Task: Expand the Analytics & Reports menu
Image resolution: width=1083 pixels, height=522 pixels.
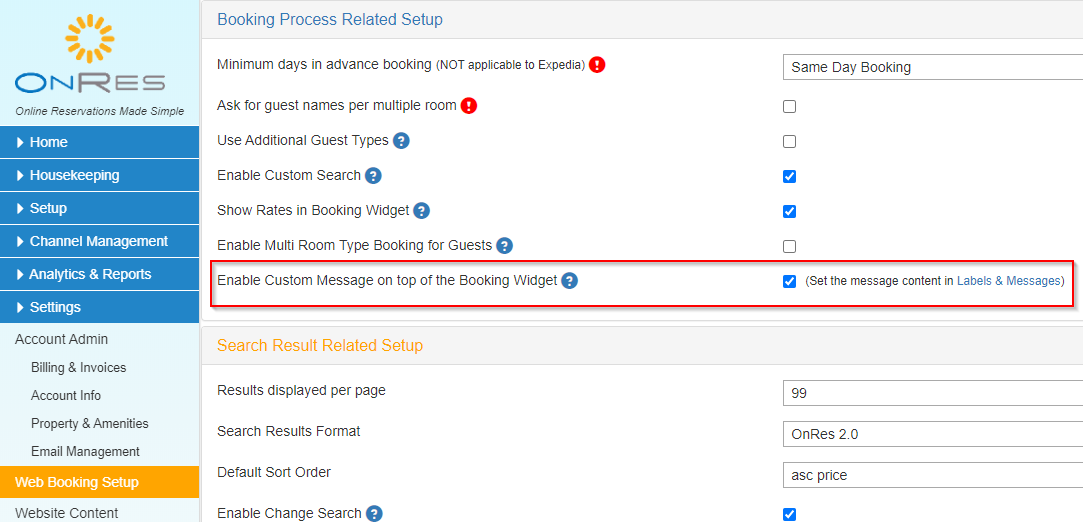Action: (x=99, y=274)
